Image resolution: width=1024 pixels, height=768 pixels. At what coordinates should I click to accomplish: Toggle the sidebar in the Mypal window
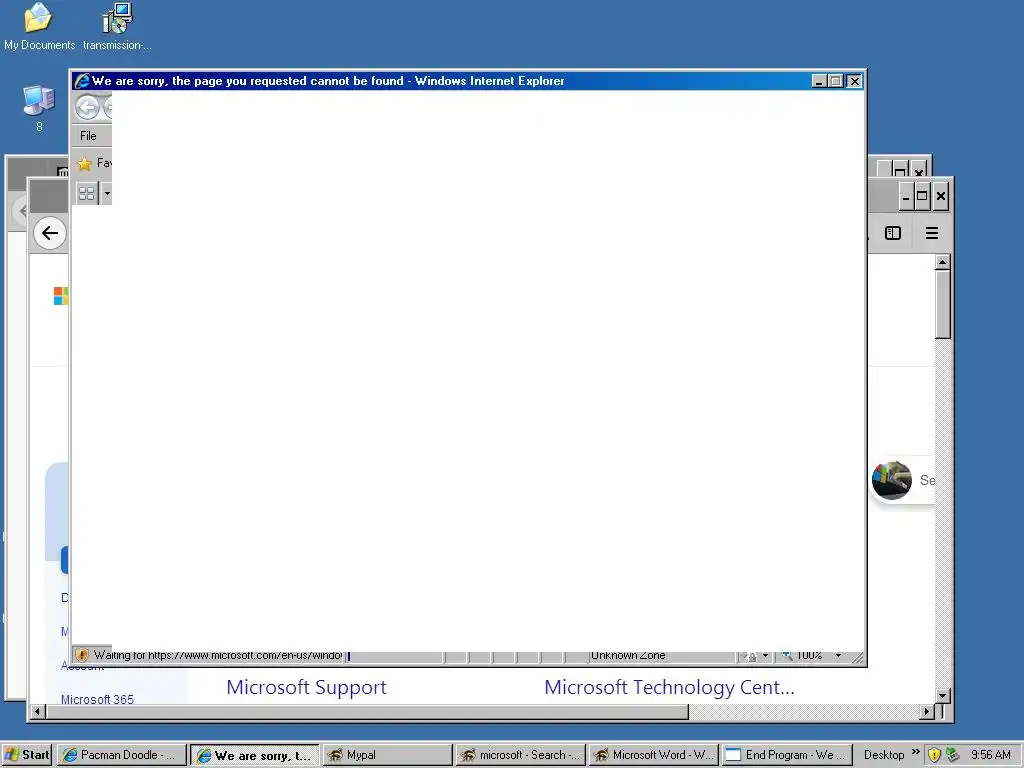(x=893, y=233)
